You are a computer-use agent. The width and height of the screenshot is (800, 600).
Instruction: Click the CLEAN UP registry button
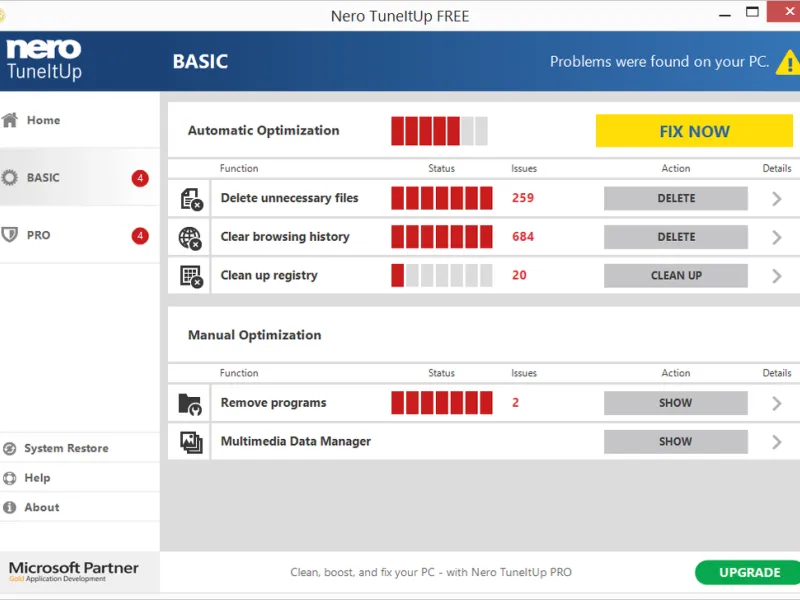pyautogui.click(x=676, y=276)
